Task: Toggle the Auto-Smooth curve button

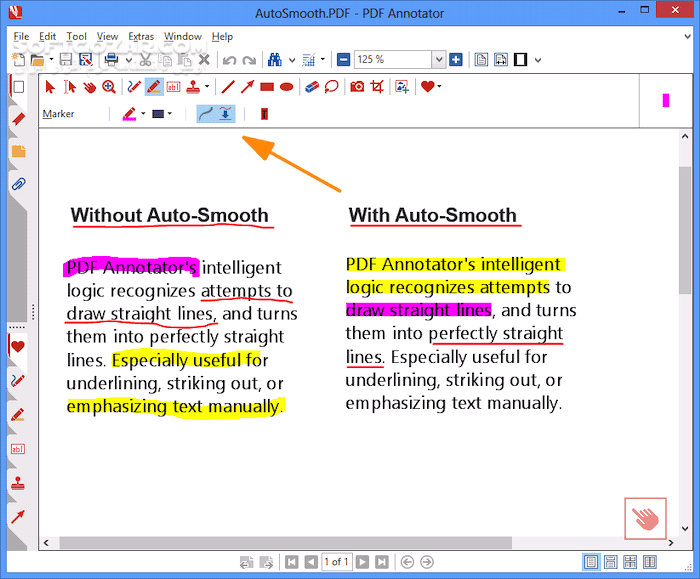Action: coord(206,114)
